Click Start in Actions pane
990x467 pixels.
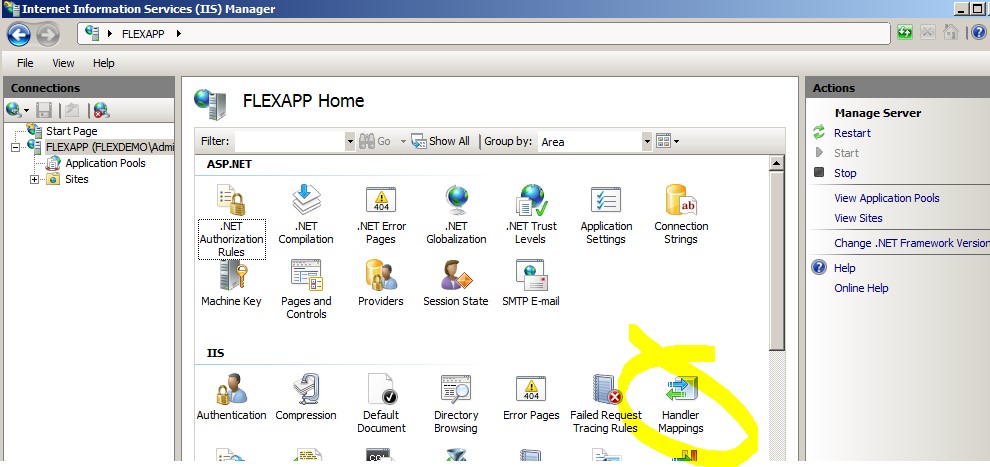[x=846, y=153]
